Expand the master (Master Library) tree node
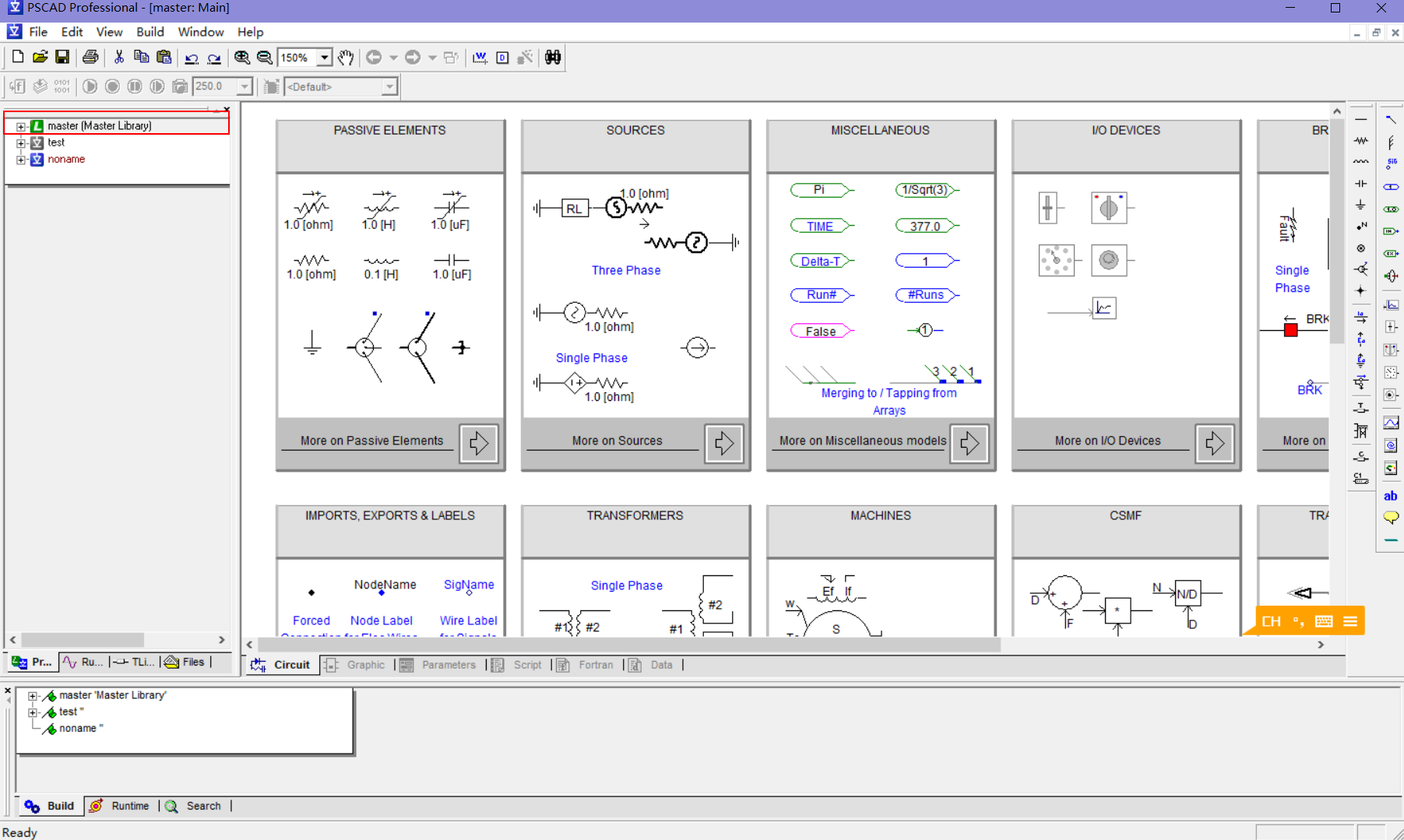 21,126
